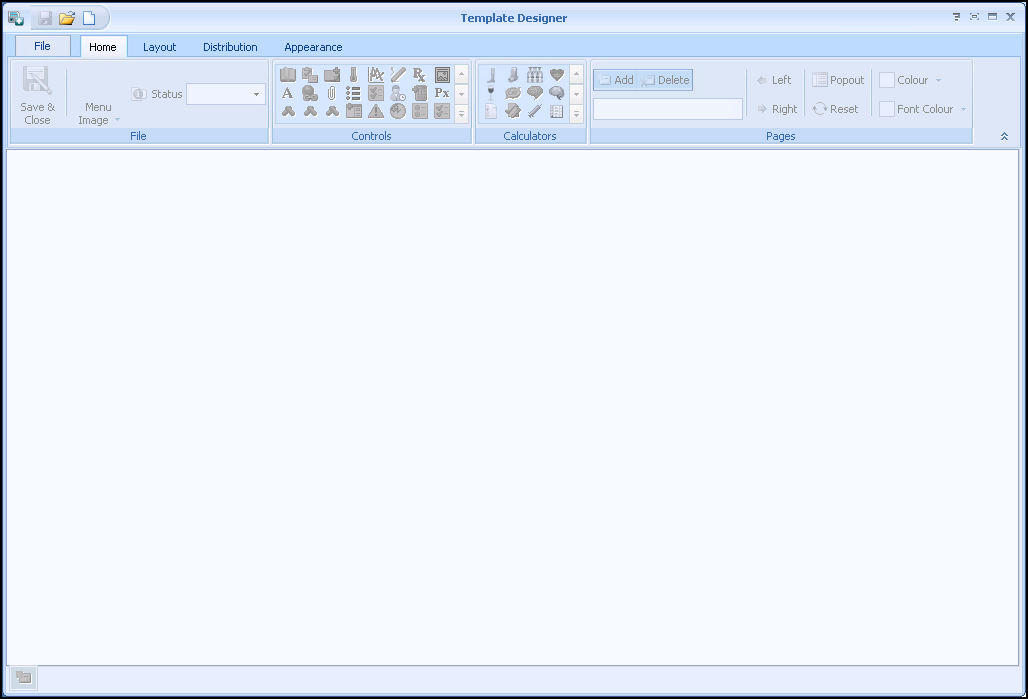Click the Popout button
1028x699 pixels.
[838, 80]
